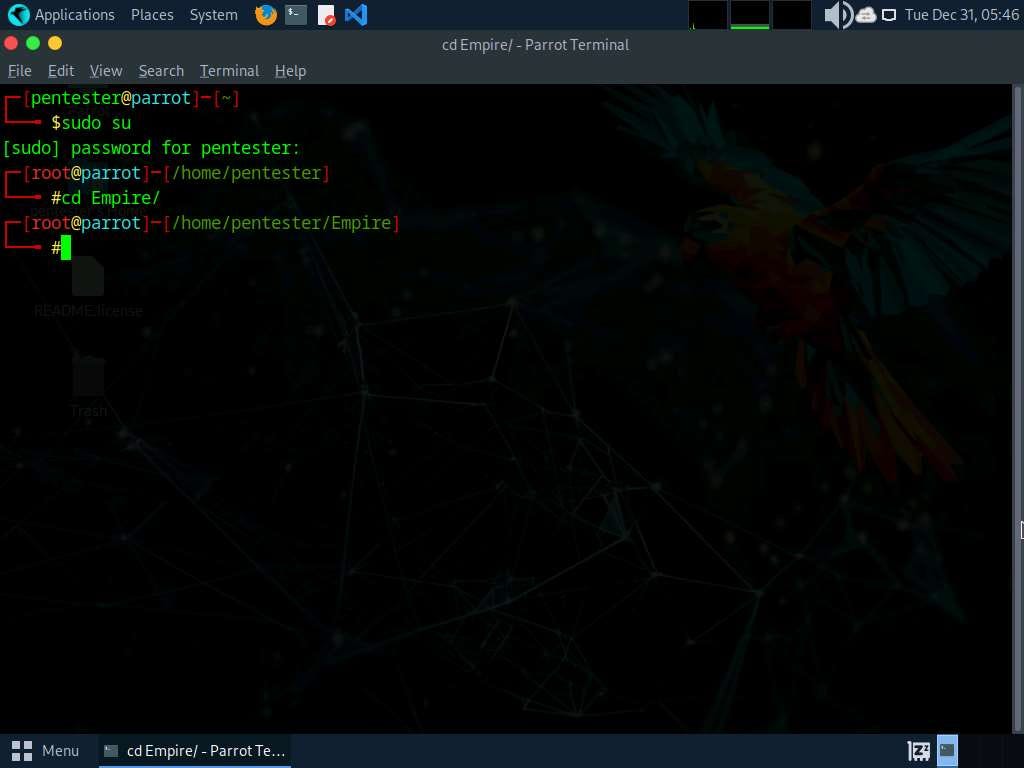Click the Parrot logo Applications icon
1024x768 pixels.
coord(18,14)
